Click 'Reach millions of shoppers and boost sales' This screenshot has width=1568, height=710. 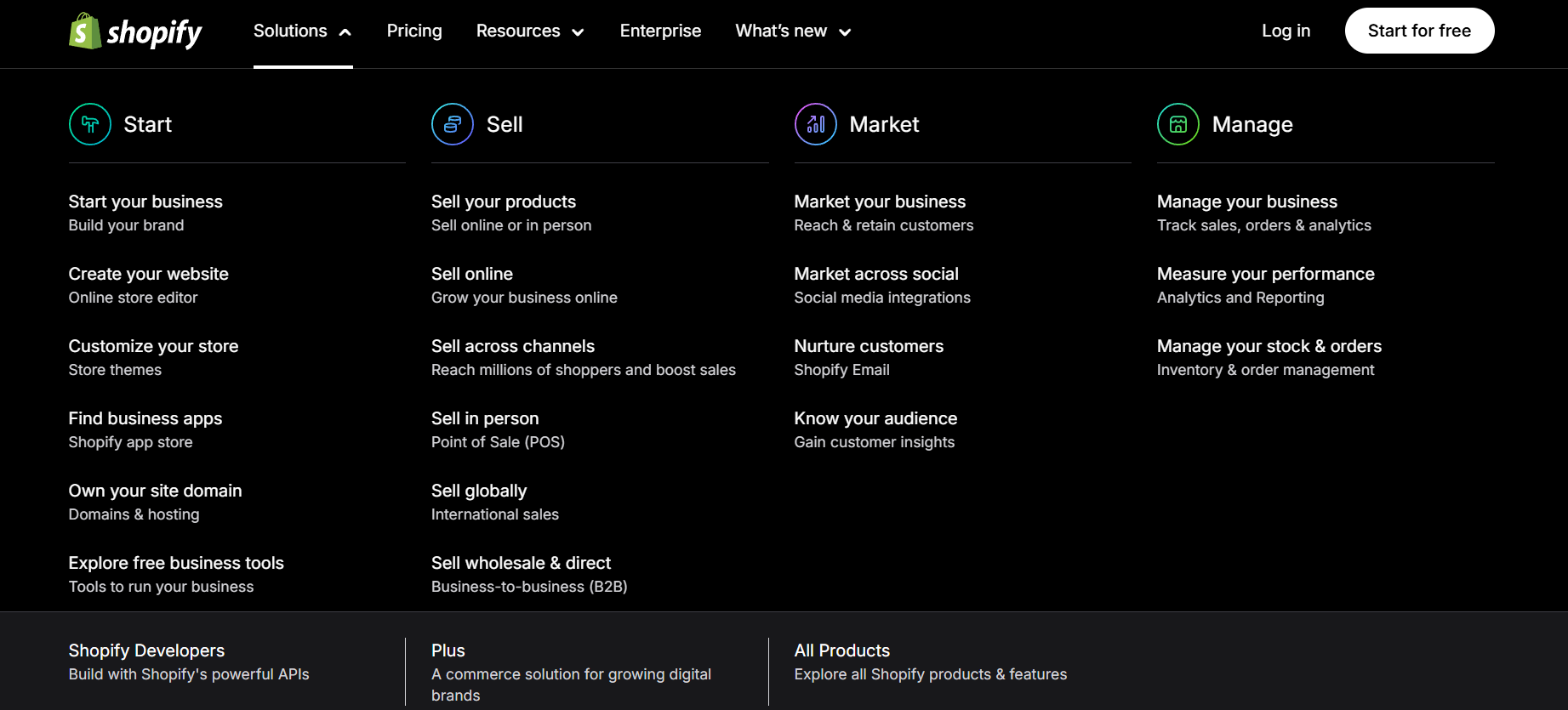point(583,370)
